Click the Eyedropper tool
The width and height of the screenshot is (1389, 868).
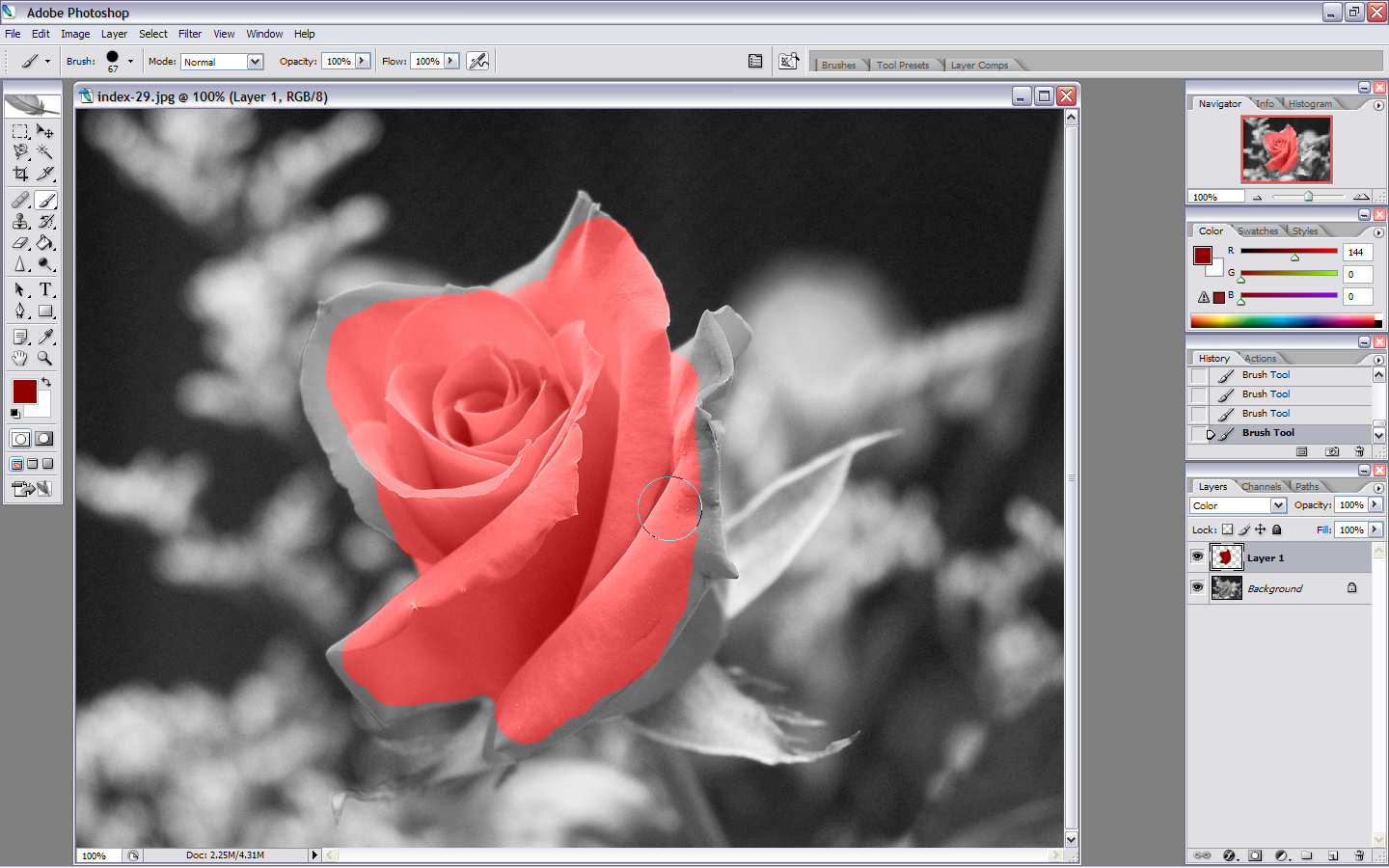coord(45,337)
